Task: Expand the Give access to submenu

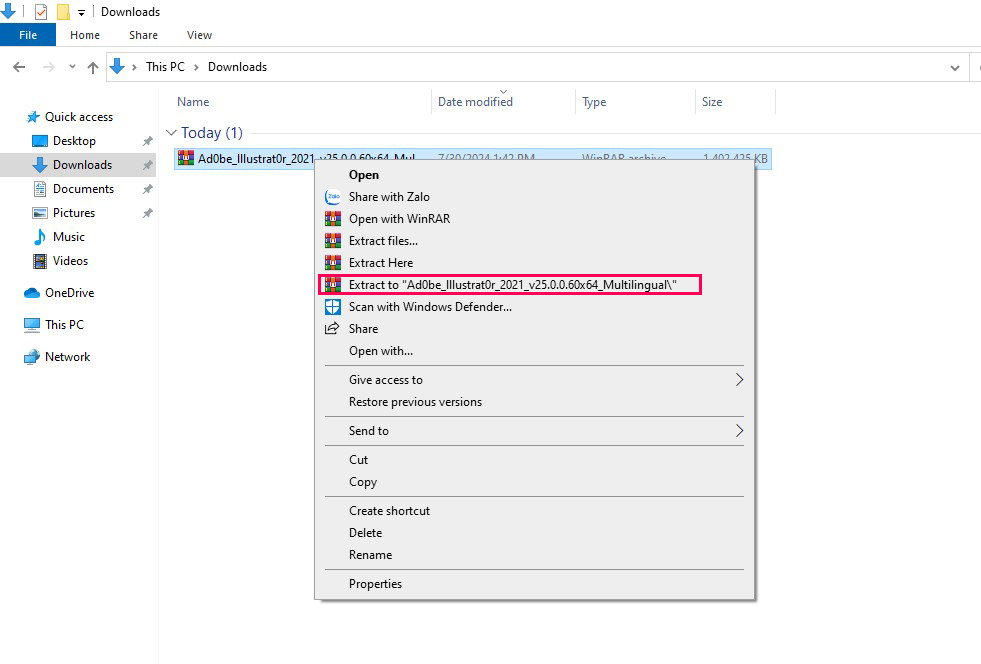Action: [x=739, y=380]
